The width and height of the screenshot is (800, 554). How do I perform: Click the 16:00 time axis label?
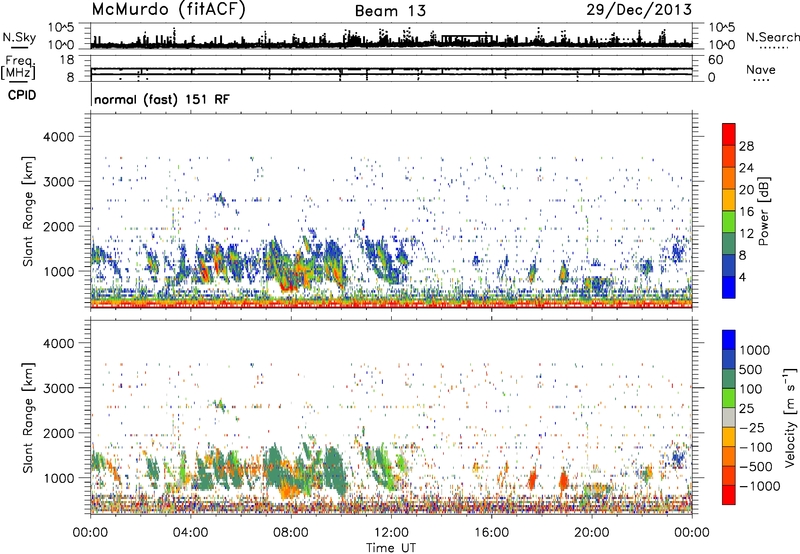(x=491, y=533)
